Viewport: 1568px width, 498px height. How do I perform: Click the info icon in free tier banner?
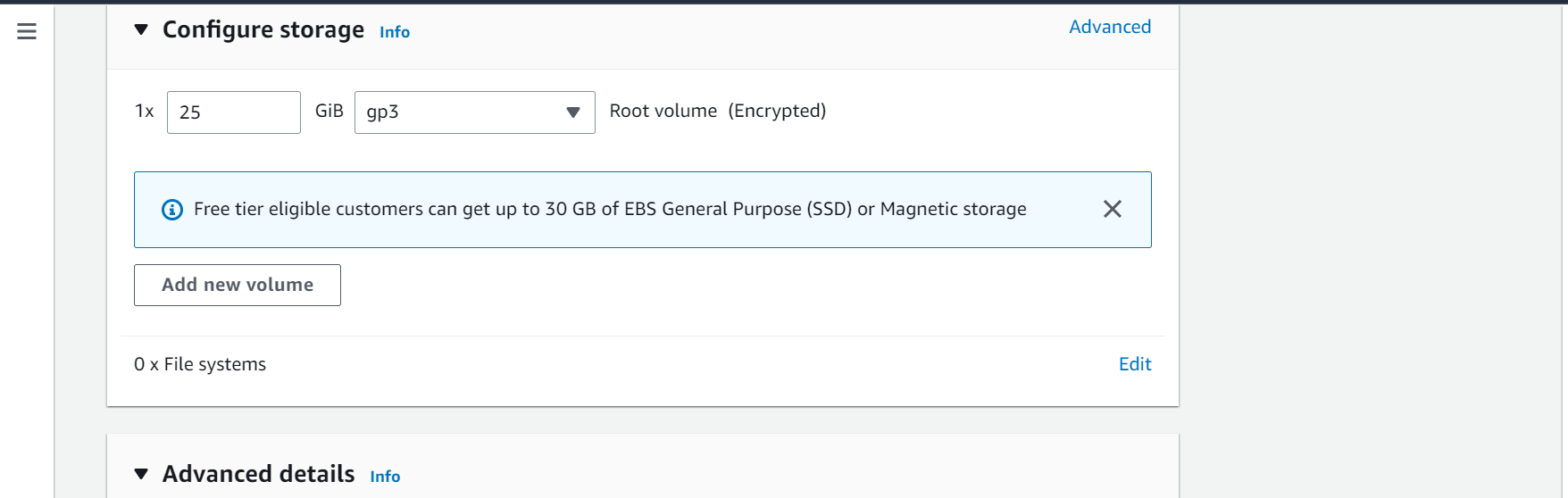(x=172, y=210)
